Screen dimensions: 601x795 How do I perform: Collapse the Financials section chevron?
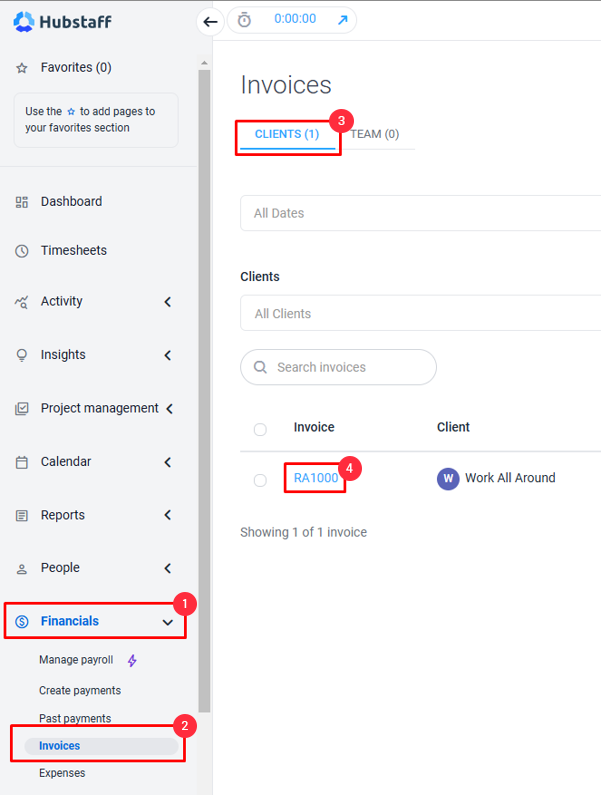pyautogui.click(x=168, y=622)
